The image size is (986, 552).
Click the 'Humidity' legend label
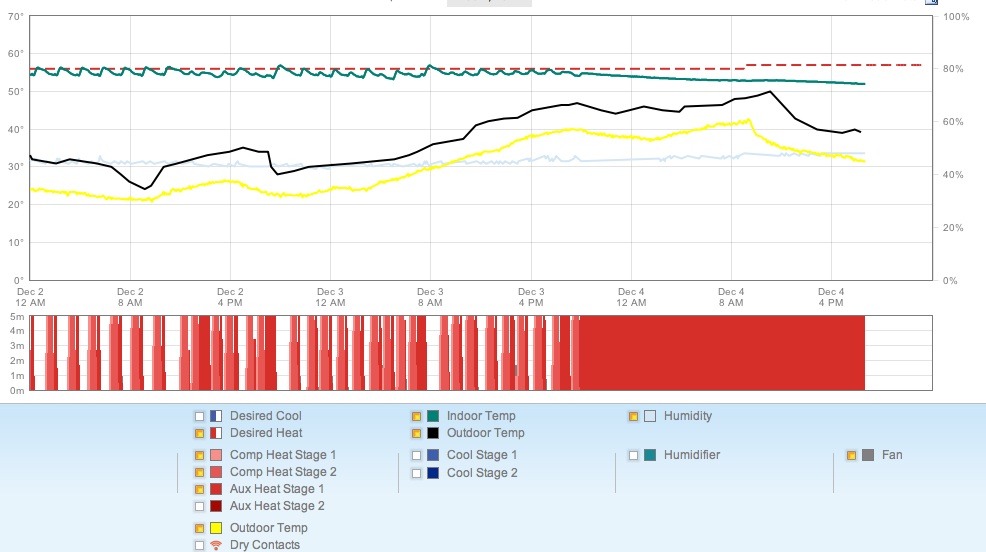pyautogui.click(x=688, y=416)
